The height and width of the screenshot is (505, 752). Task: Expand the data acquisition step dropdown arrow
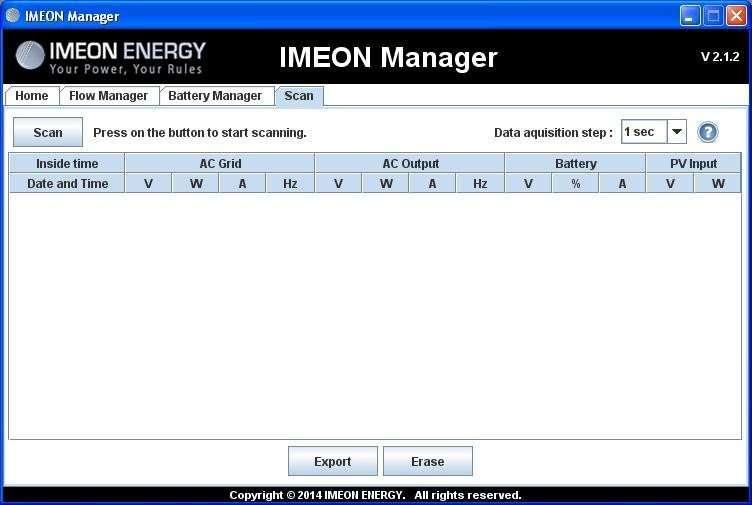tap(677, 132)
